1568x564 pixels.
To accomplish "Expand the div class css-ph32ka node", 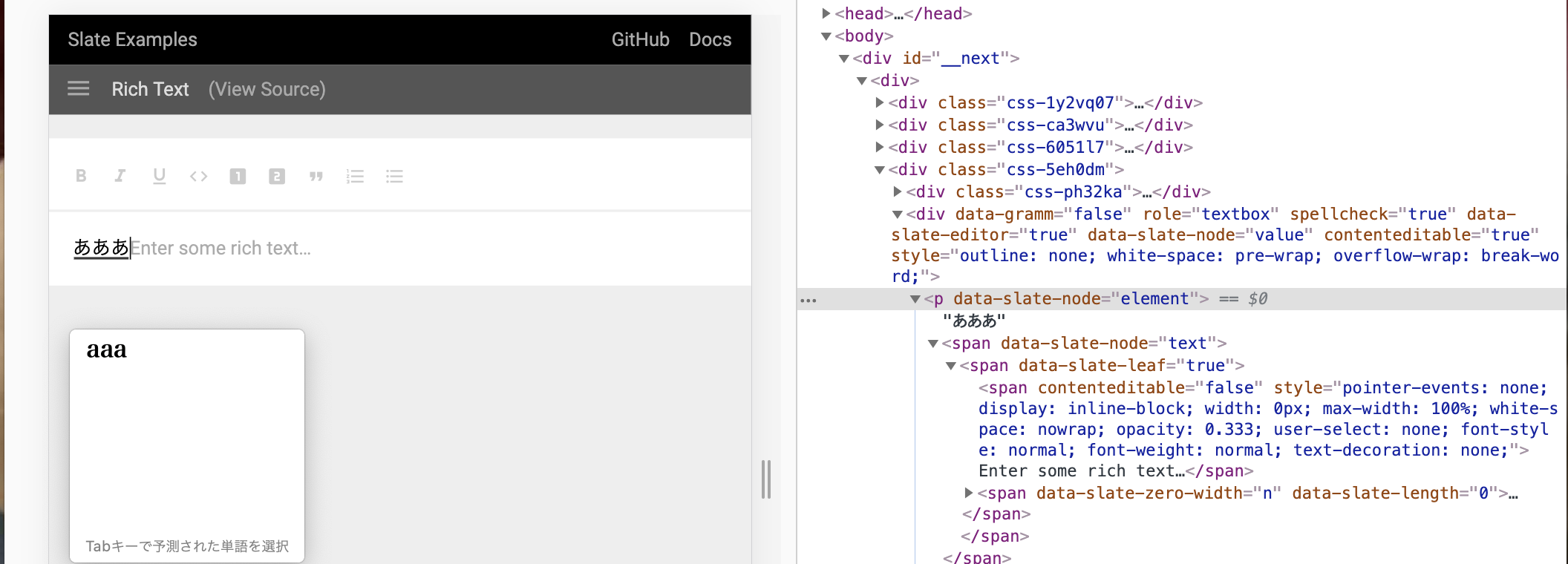I will tap(897, 191).
